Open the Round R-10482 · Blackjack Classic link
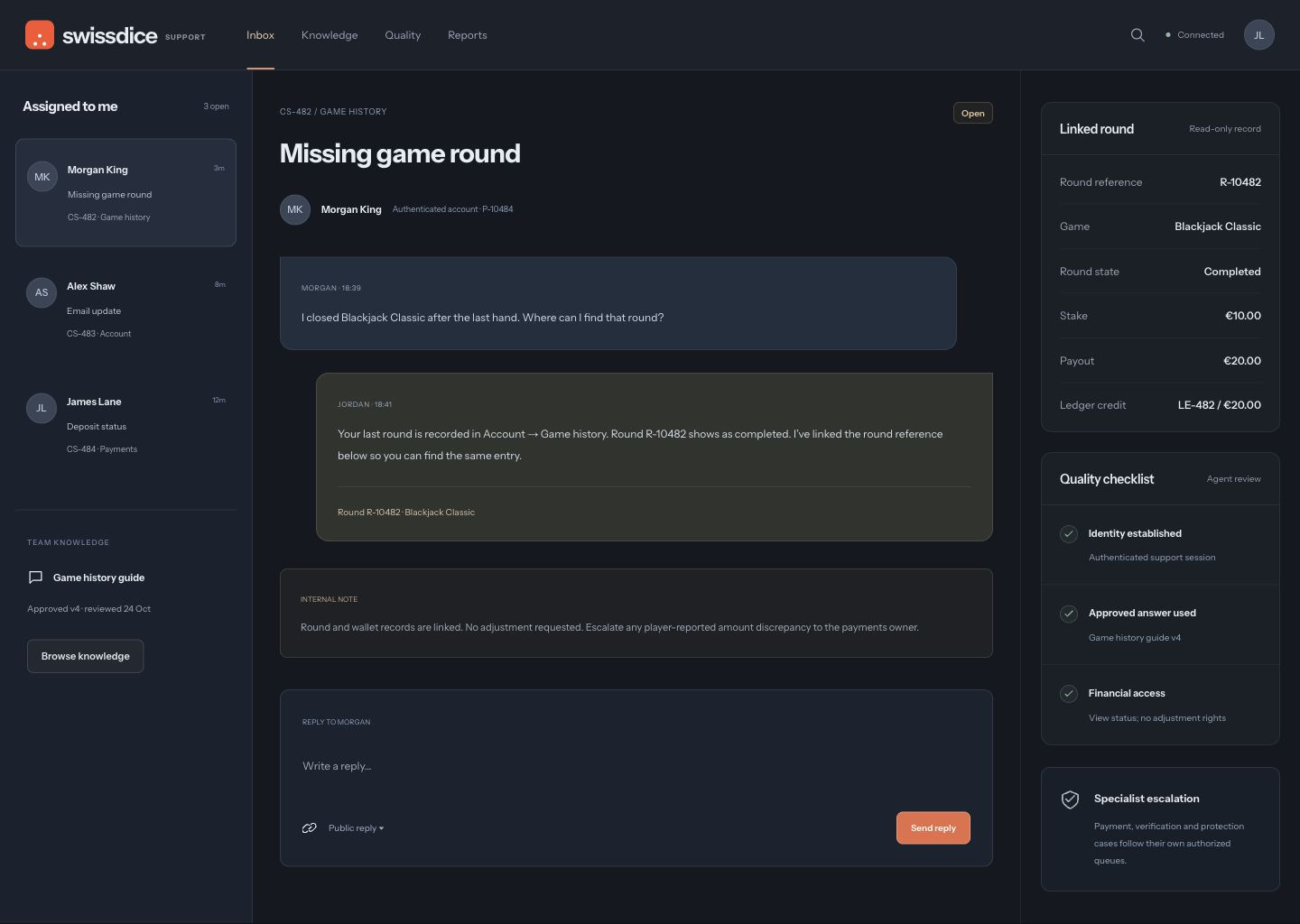1300x924 pixels. coord(406,513)
